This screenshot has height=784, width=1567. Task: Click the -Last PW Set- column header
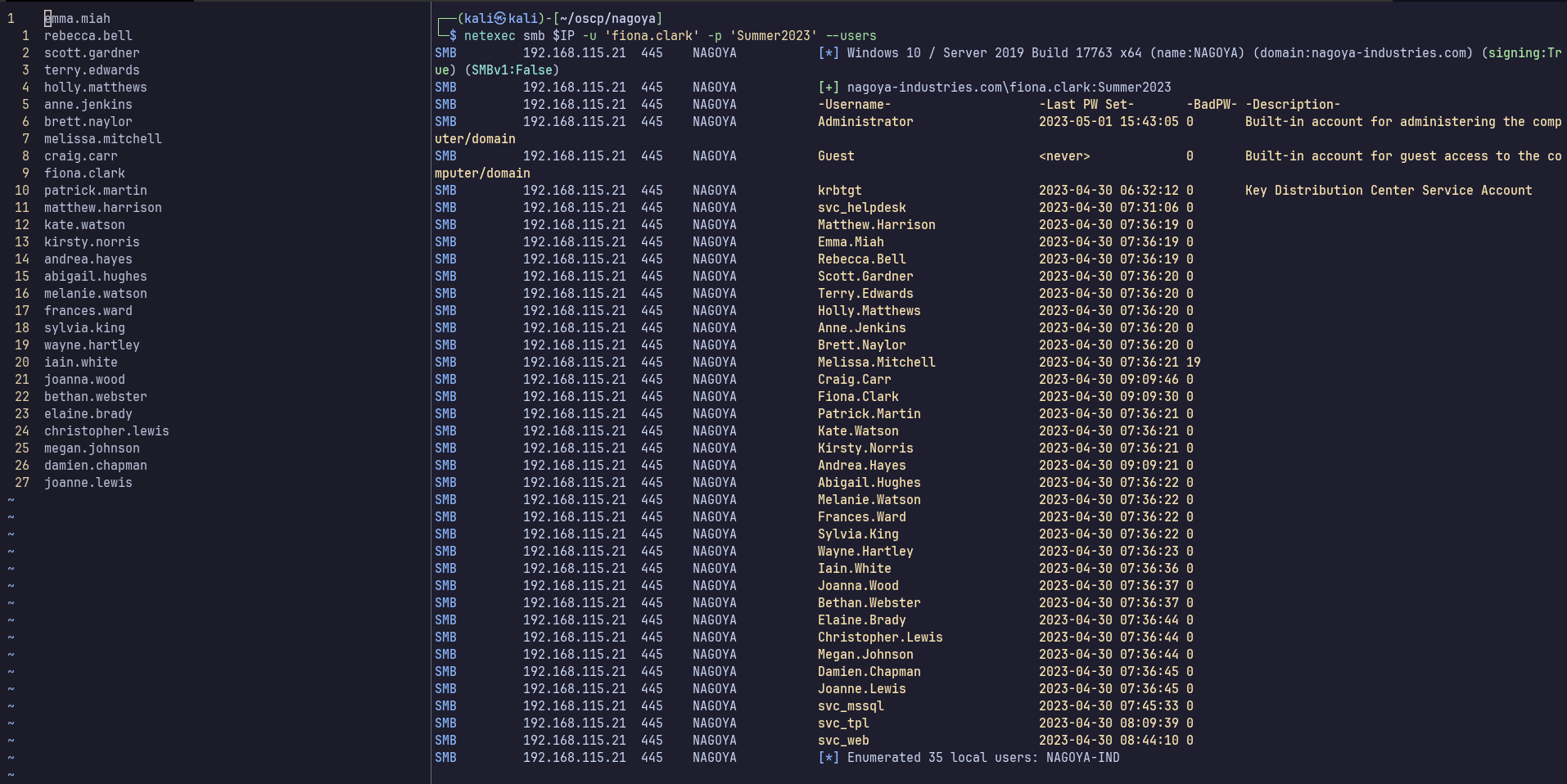point(1086,104)
